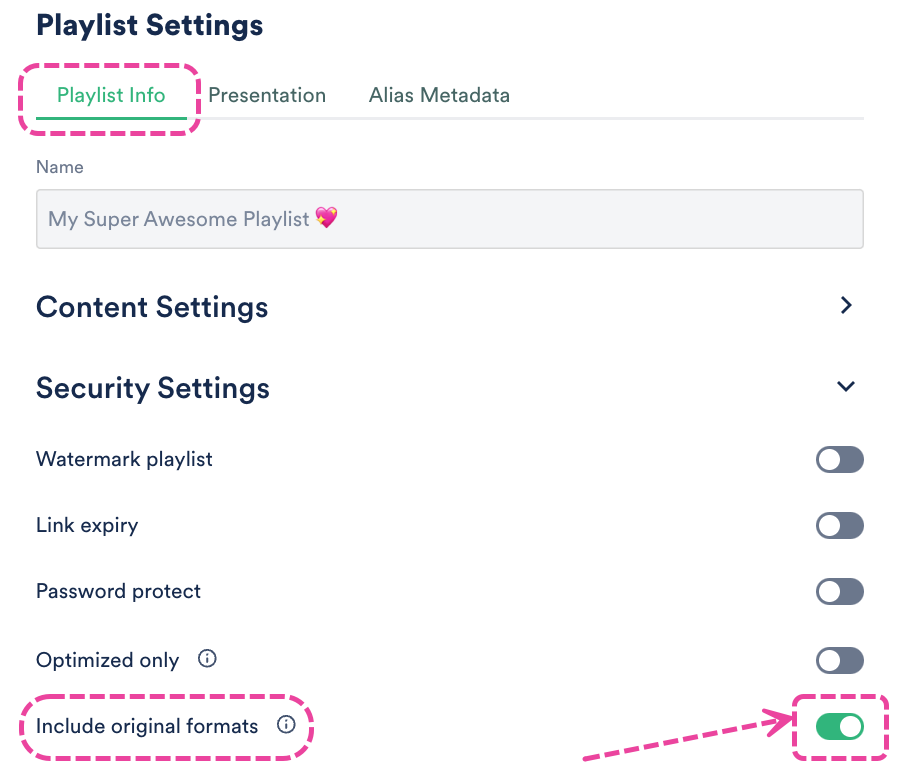Click the Security Settings heading
The image size is (899, 779).
pyautogui.click(x=153, y=388)
